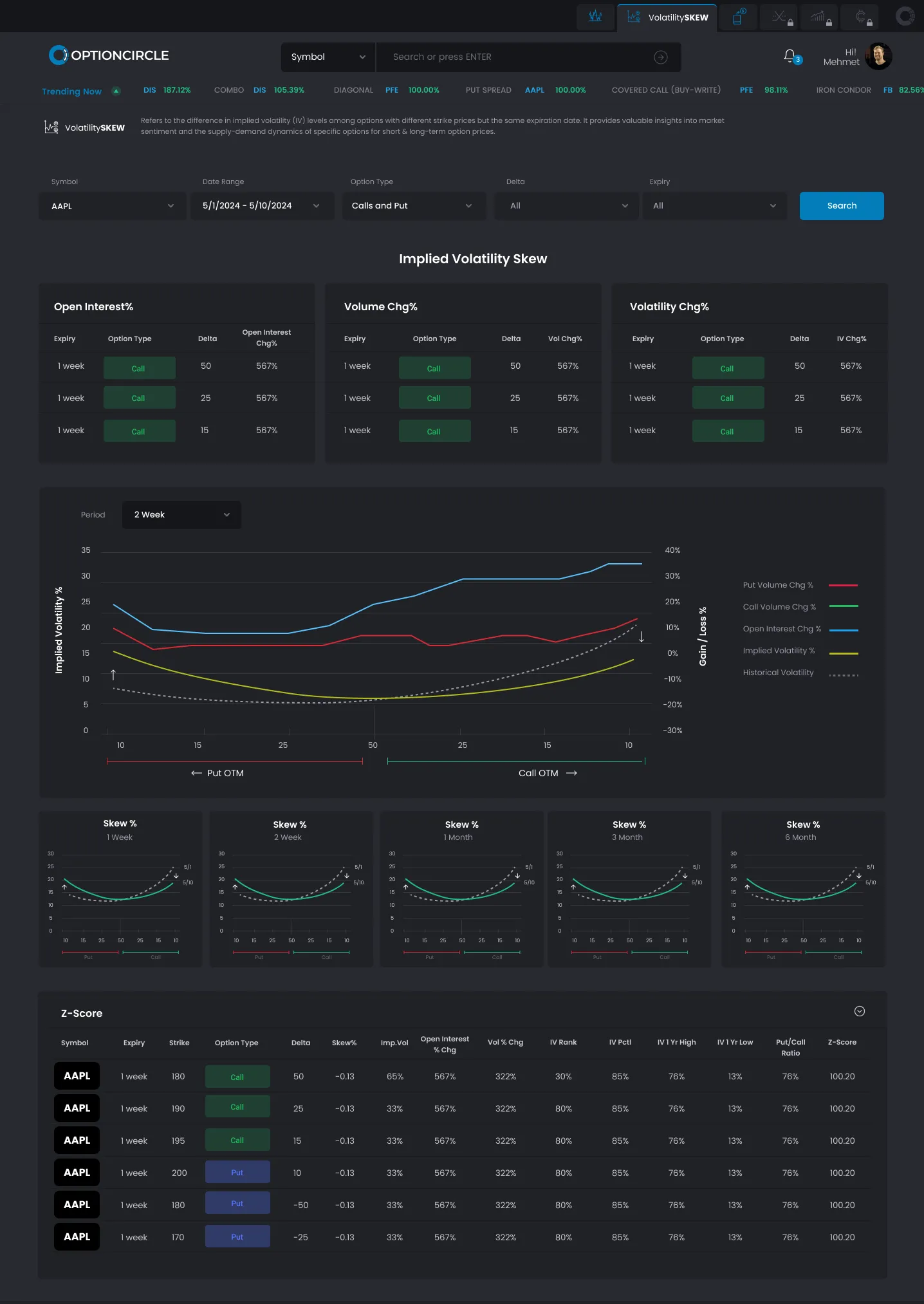Click the locked bar-chart growth tool tab
Viewport: 924px width, 1304px height.
[x=819, y=17]
